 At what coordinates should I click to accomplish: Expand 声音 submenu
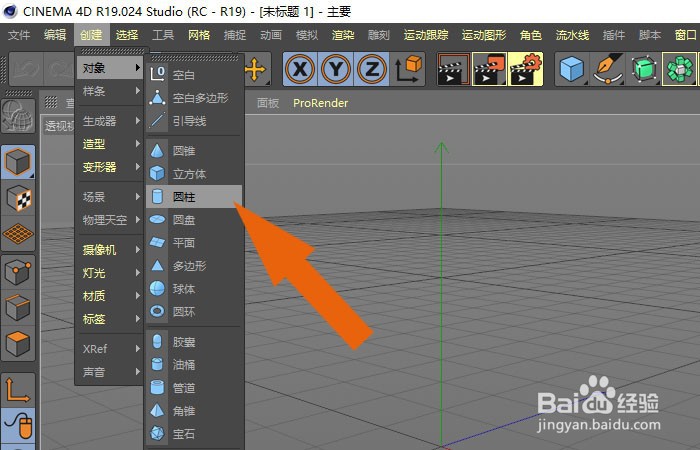(110, 372)
